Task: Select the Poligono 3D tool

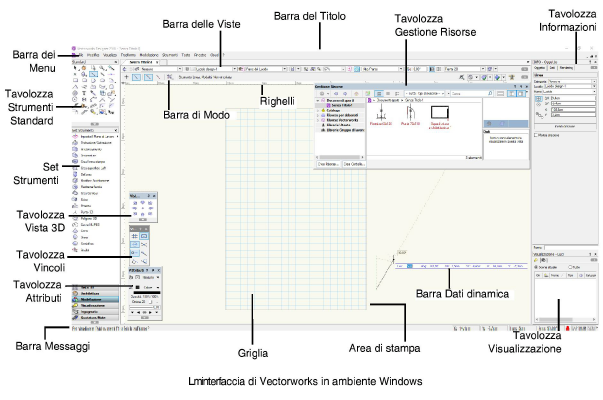Action: (85, 218)
